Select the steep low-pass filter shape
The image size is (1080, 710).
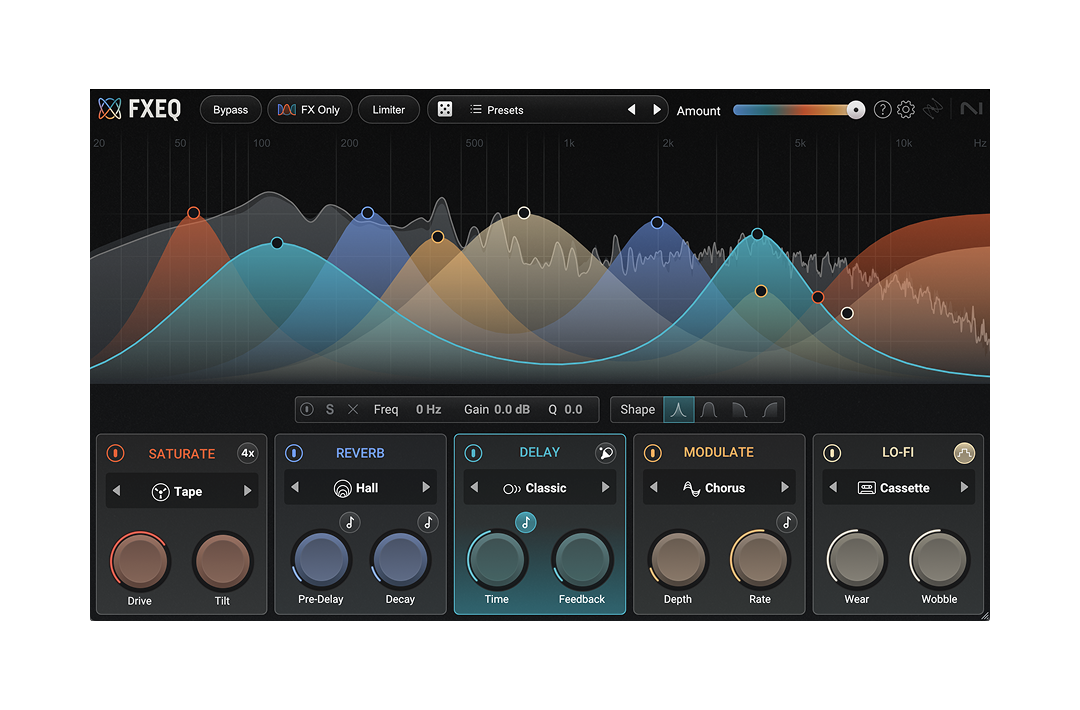[x=738, y=409]
